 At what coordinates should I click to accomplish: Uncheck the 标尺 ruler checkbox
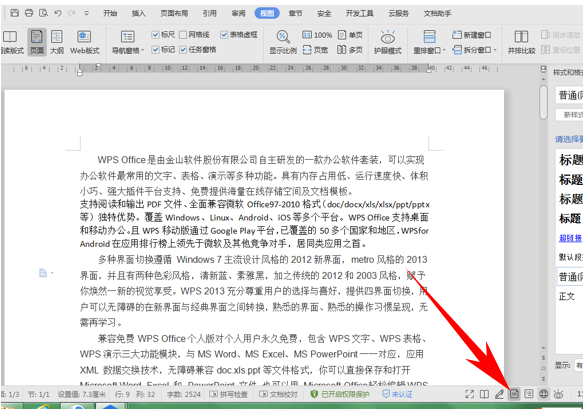pos(155,35)
